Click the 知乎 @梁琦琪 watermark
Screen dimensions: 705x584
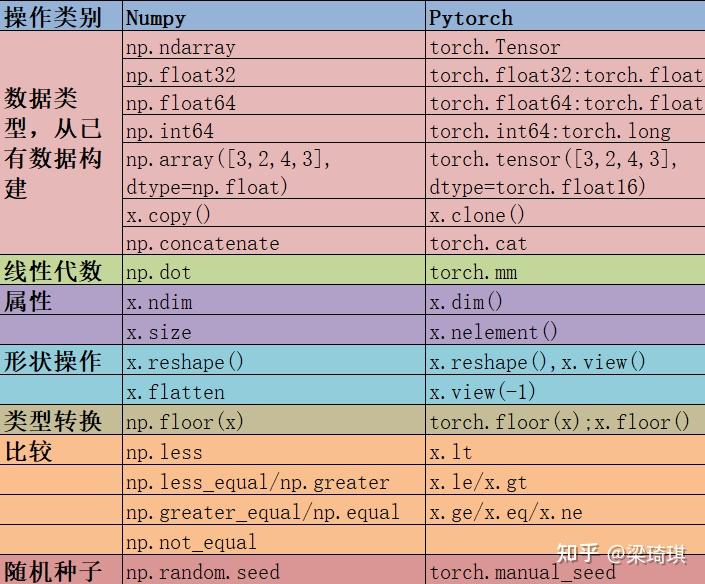(621, 553)
